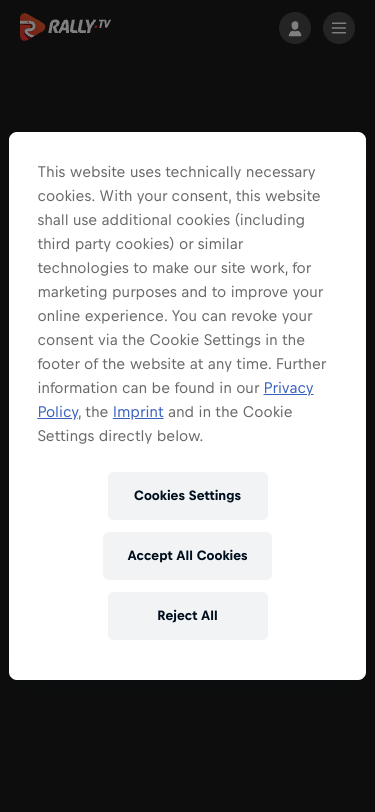Viewport: 375px width, 812px height.
Task: Click the dark backdrop below the cookie dialog
Action: click(x=188, y=746)
